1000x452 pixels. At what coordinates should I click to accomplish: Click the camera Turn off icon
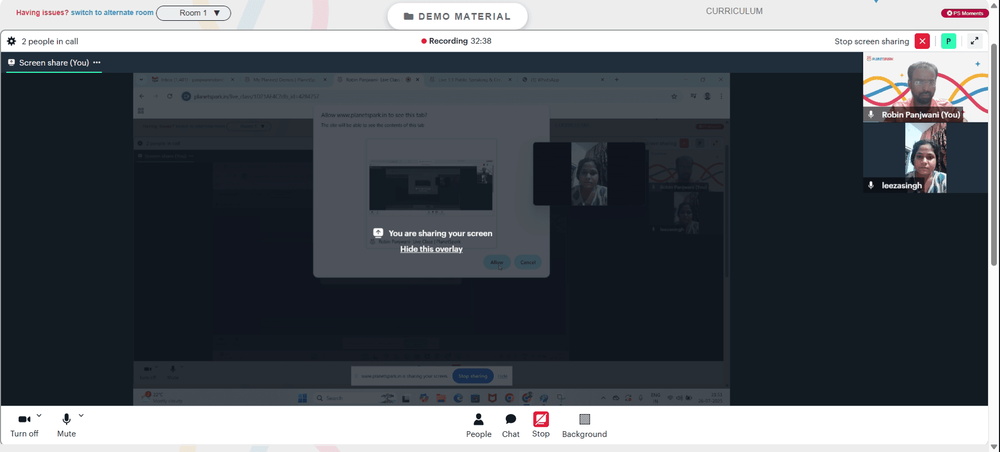click(25, 419)
